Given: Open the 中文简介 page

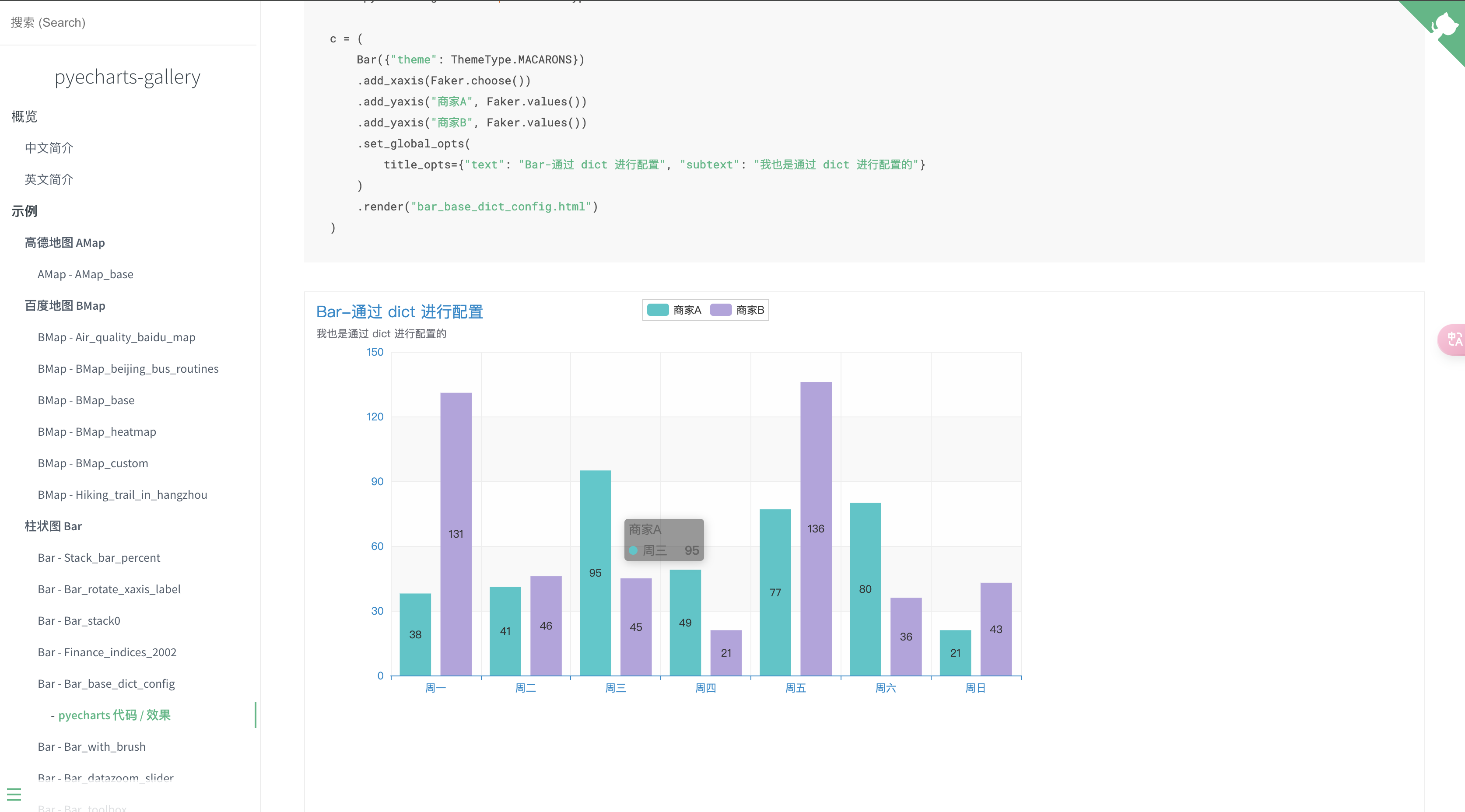Looking at the screenshot, I should point(49,148).
